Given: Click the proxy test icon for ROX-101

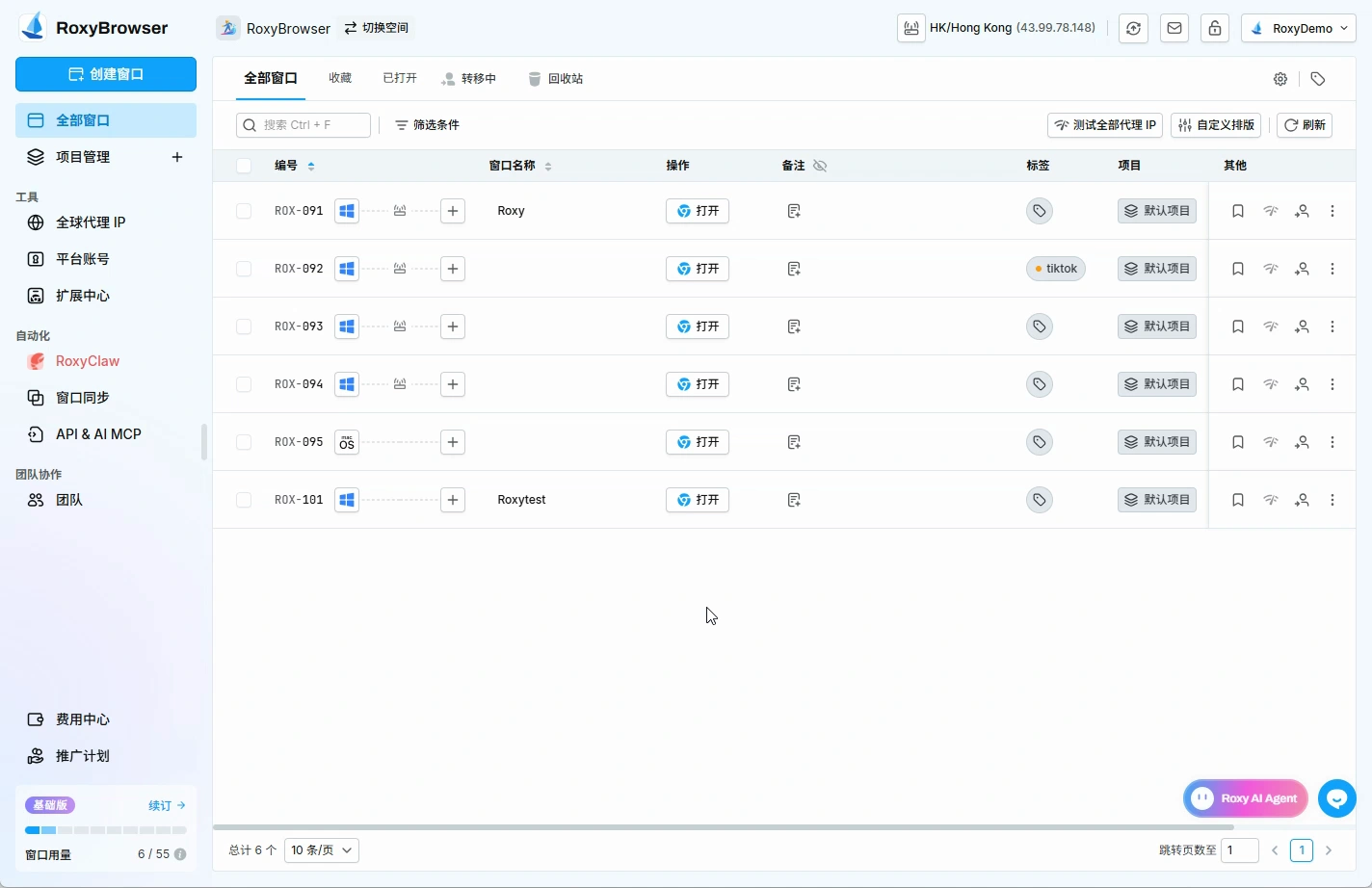Looking at the screenshot, I should point(1271,500).
